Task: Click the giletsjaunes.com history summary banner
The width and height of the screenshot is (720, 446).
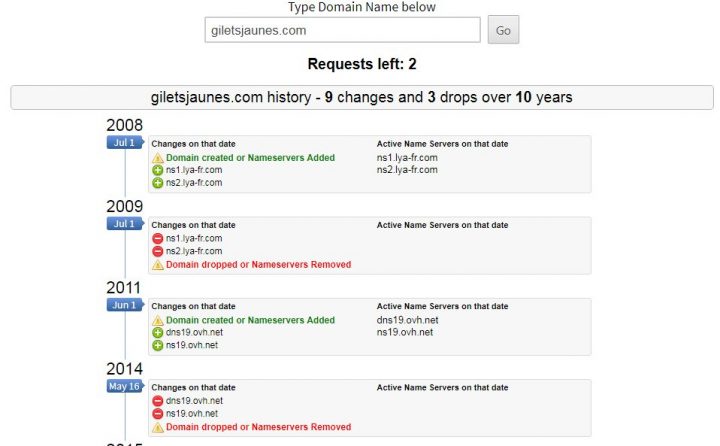Action: [x=361, y=98]
